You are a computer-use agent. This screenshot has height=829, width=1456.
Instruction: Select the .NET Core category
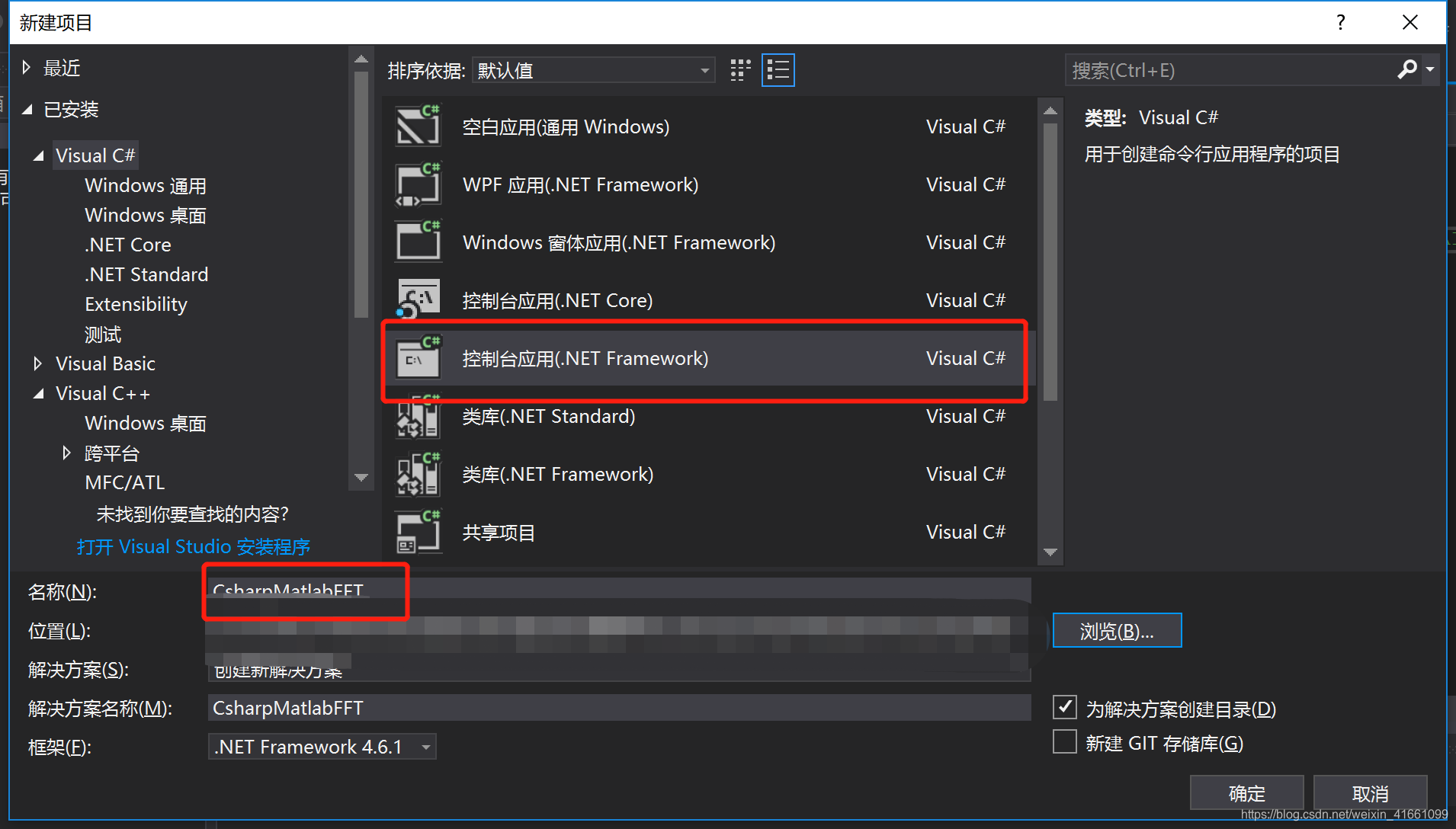128,245
